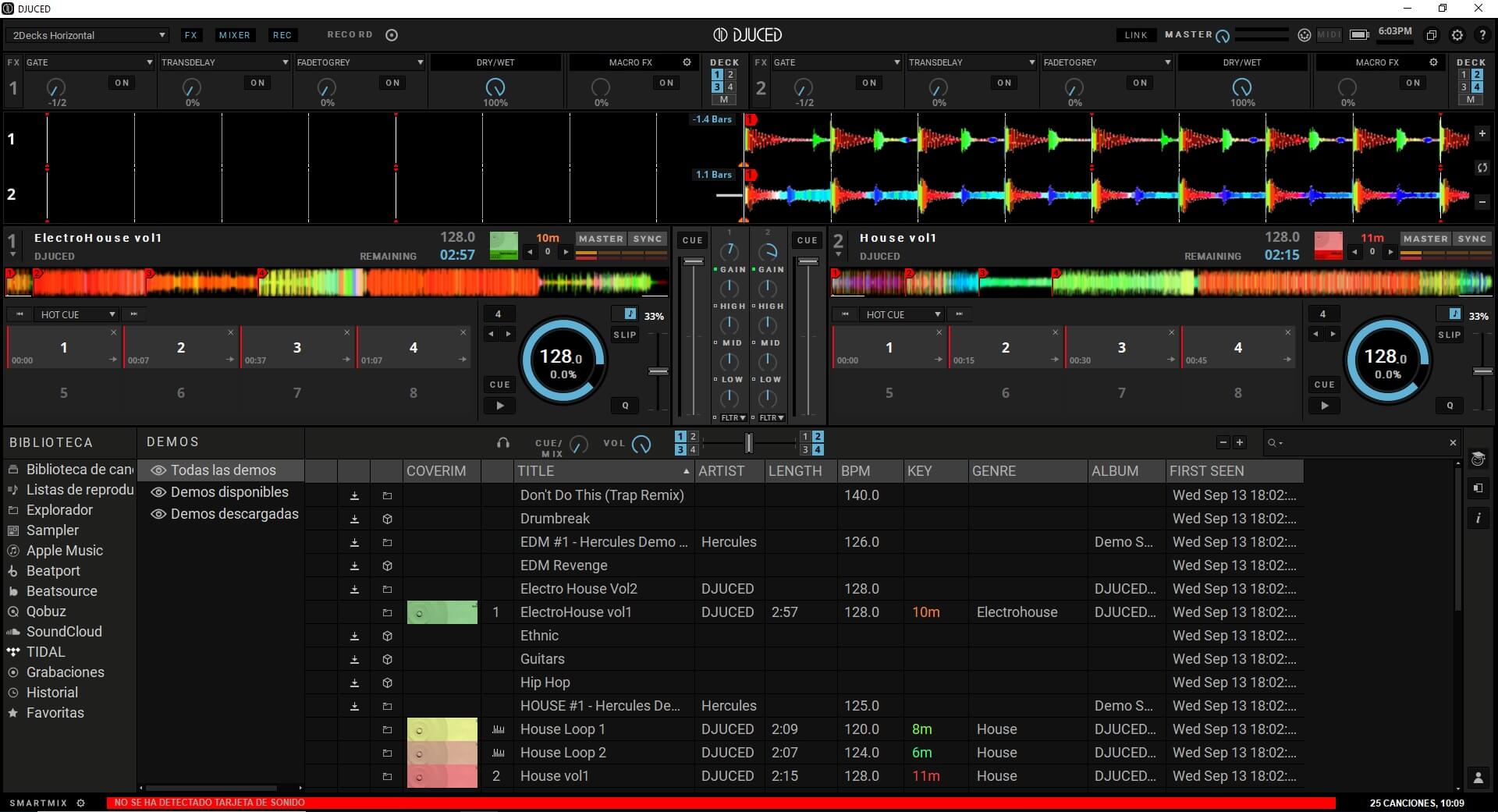Image resolution: width=1498 pixels, height=812 pixels.
Task: Click the deck 1 pitch fader
Action: pyautogui.click(x=658, y=371)
